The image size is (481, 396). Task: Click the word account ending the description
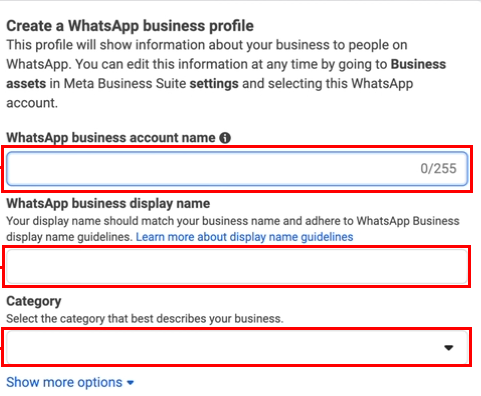coord(32,103)
